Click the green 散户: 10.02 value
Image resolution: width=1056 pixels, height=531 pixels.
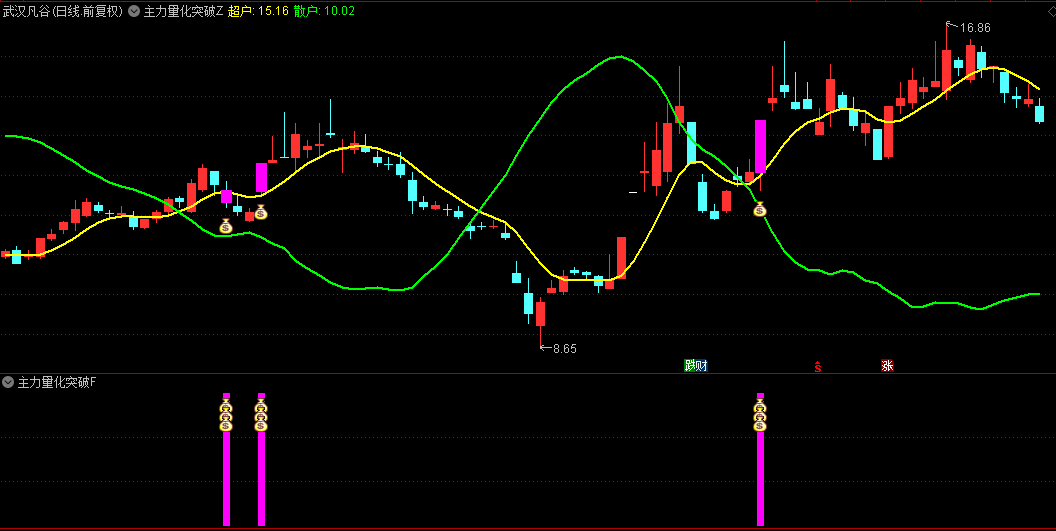(x=325, y=11)
